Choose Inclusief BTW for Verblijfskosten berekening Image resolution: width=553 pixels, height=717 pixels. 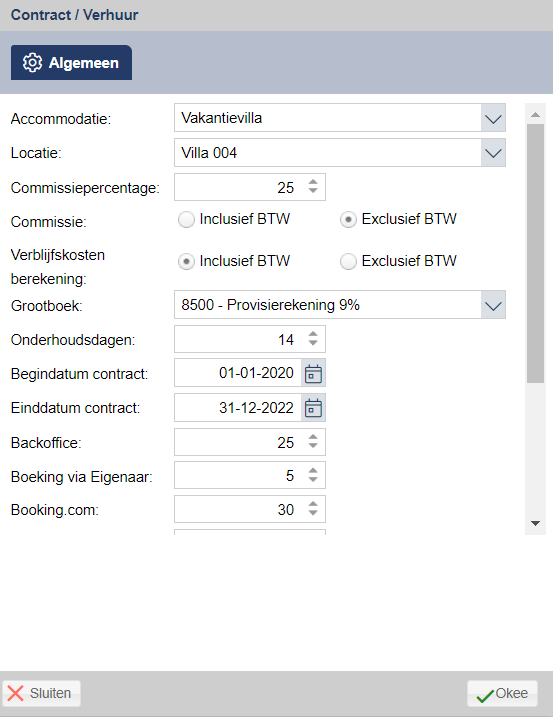point(186,262)
